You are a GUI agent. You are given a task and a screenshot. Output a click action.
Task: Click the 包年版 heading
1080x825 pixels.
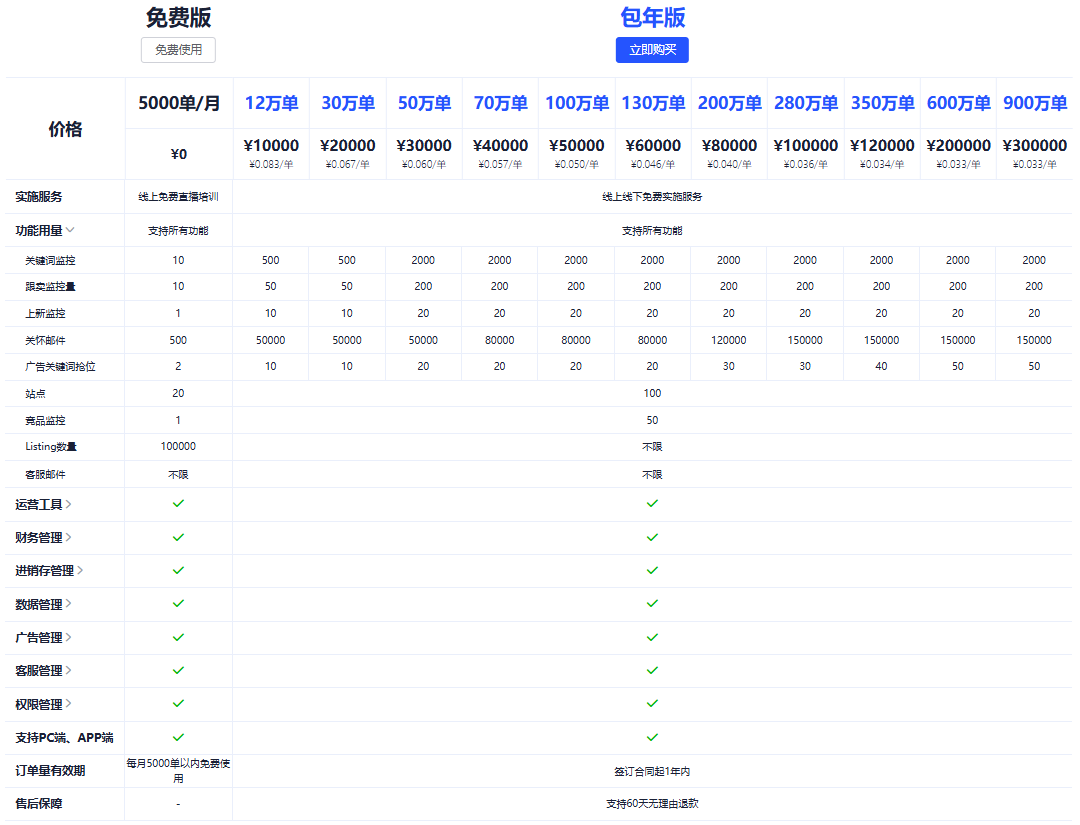coord(652,17)
